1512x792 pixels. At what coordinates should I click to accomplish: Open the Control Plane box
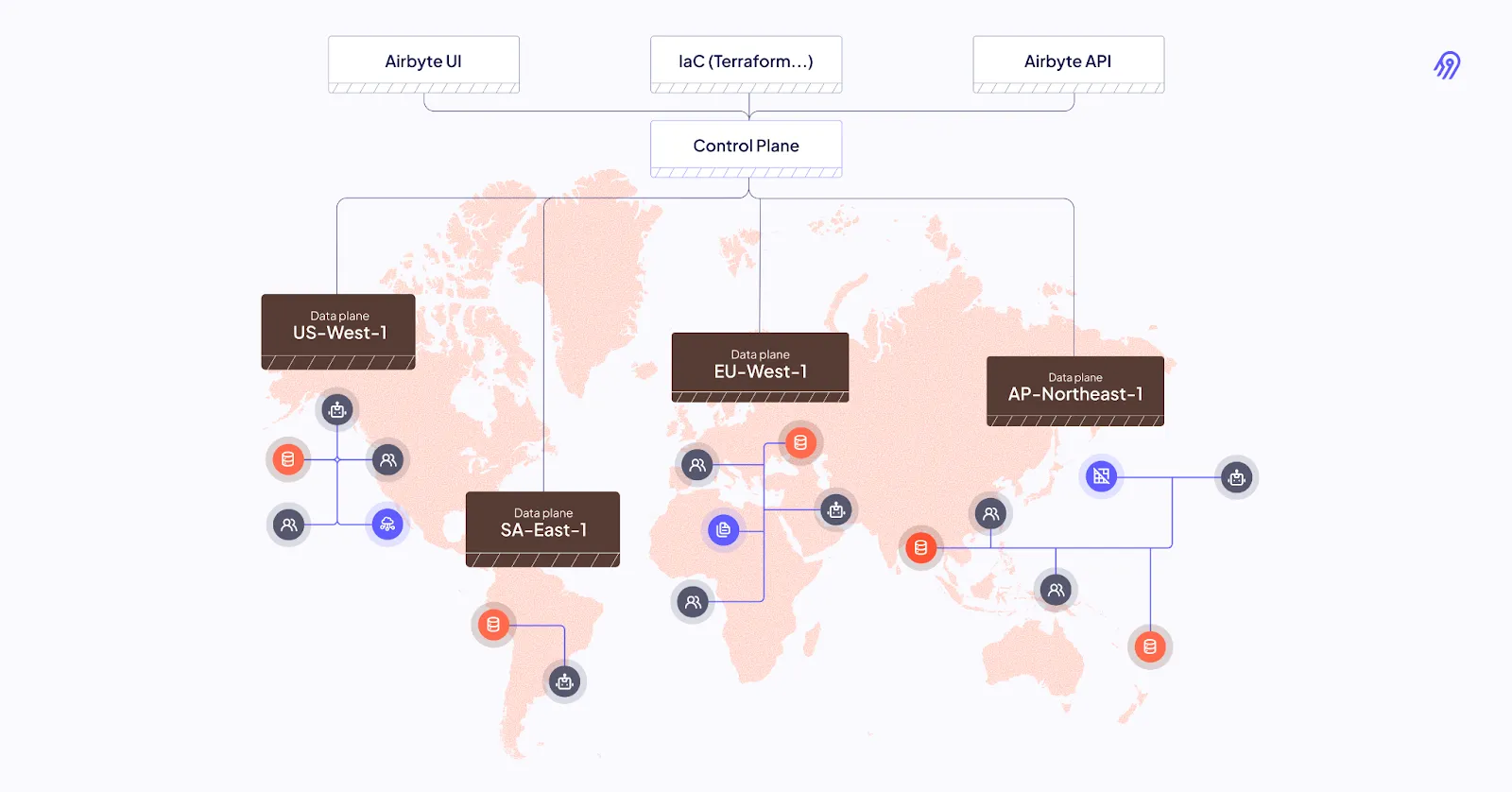[x=746, y=148]
